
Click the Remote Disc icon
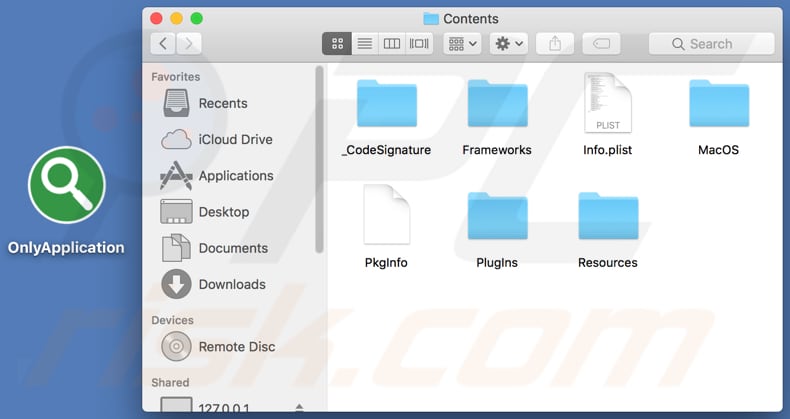click(176, 346)
